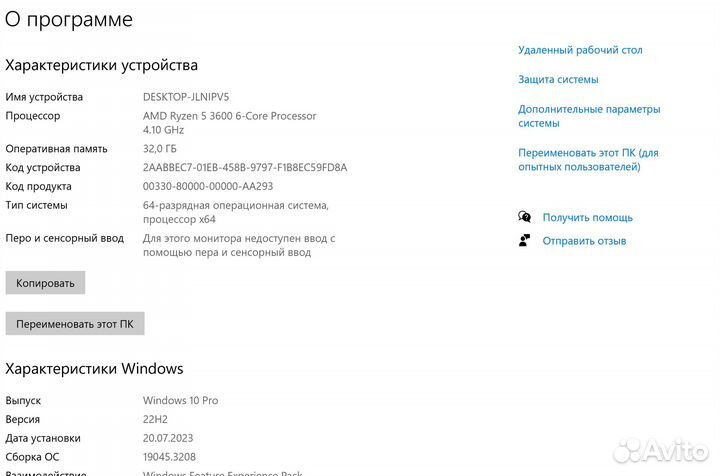This screenshot has height=476, width=720.
Task: Click the Характеристики устройства heading
Action: pos(101,65)
